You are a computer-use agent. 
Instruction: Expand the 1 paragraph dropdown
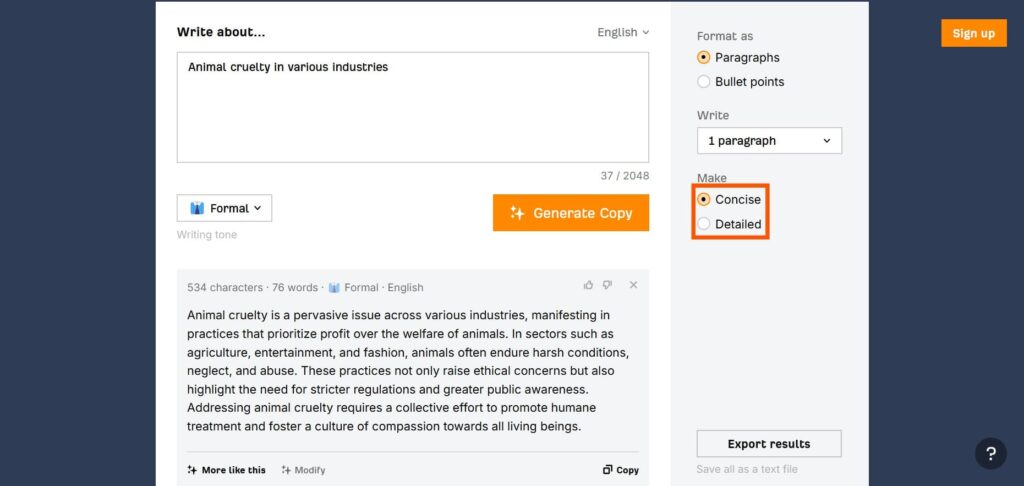click(x=769, y=140)
